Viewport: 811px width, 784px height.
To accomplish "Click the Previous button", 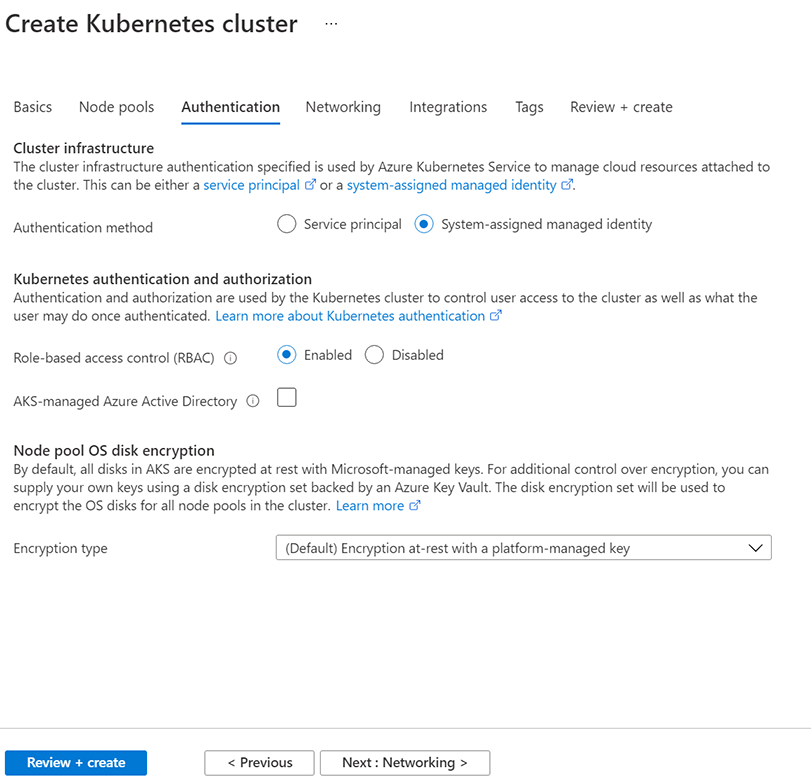I will pyautogui.click(x=259, y=763).
